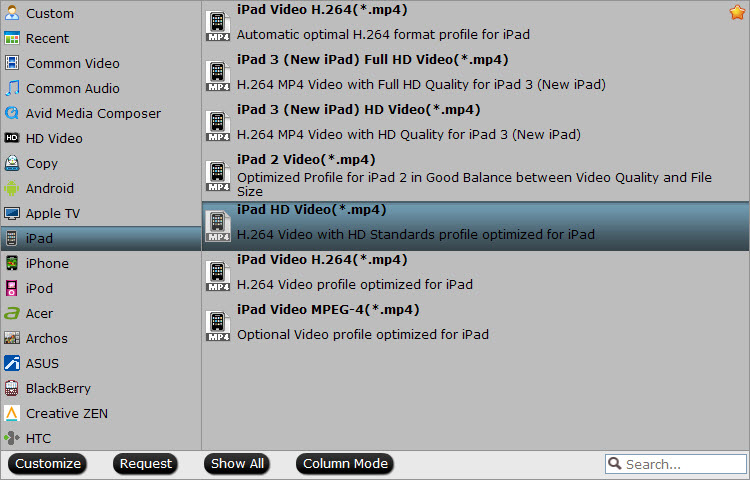750x480 pixels.
Task: Select the Copy category label
Action: tap(42, 164)
